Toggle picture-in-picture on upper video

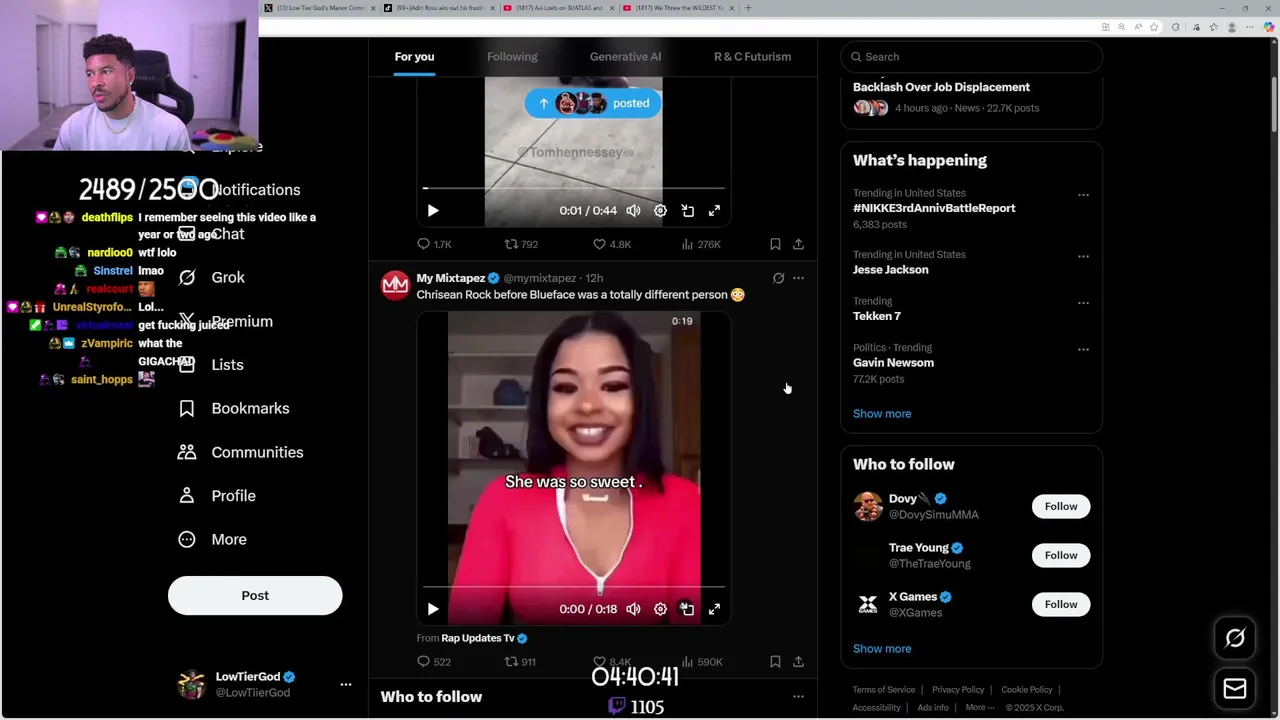coord(687,211)
